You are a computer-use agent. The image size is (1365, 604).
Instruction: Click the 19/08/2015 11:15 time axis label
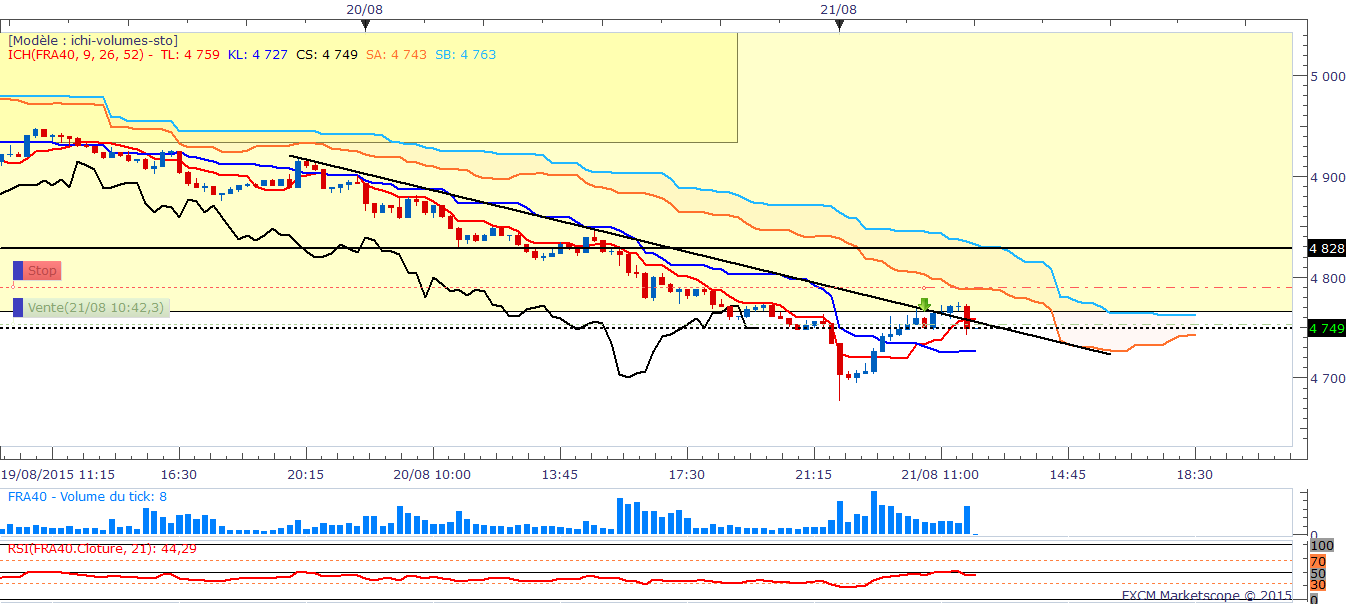click(x=57, y=474)
